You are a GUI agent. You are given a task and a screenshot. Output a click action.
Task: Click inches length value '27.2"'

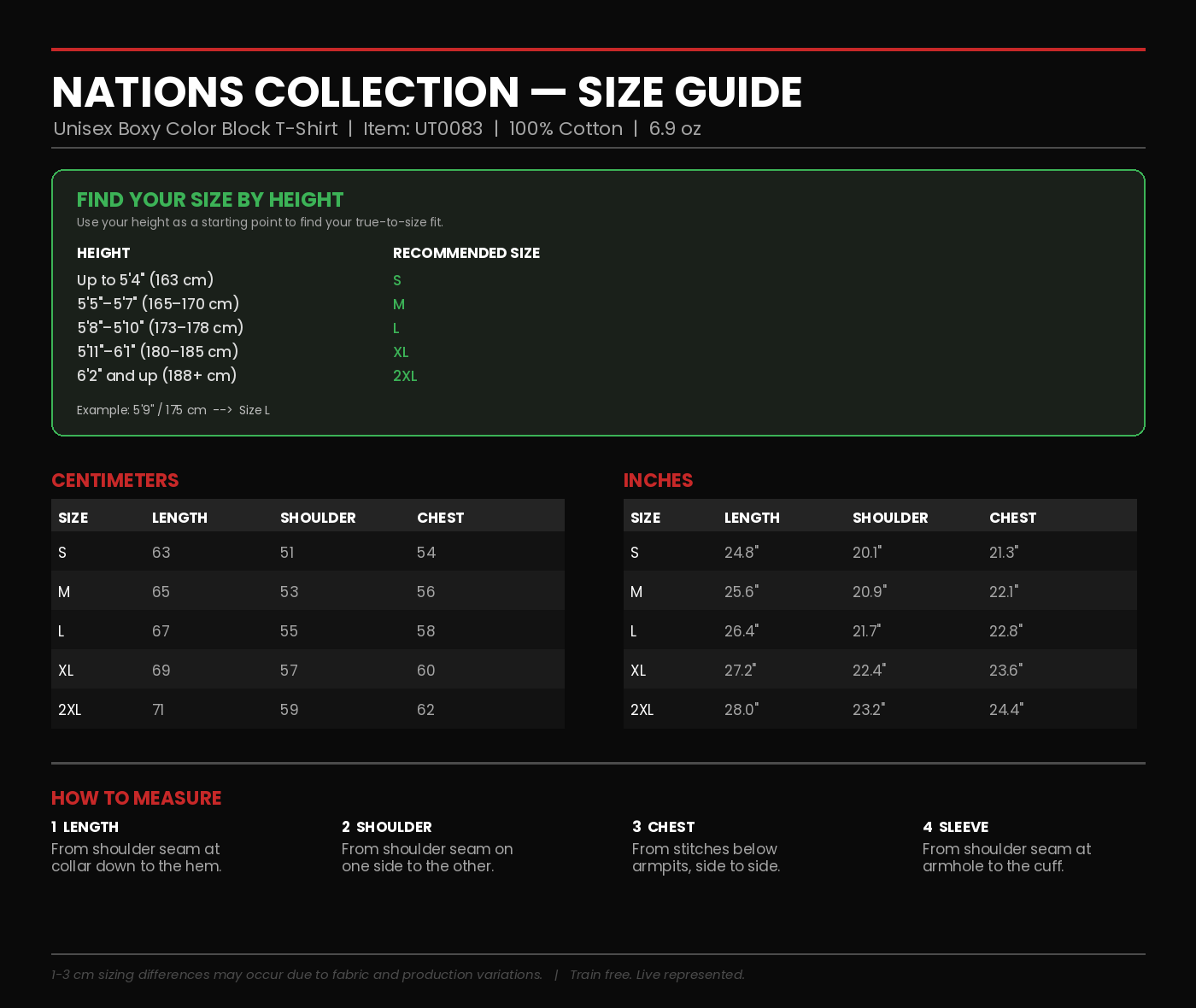point(741,671)
